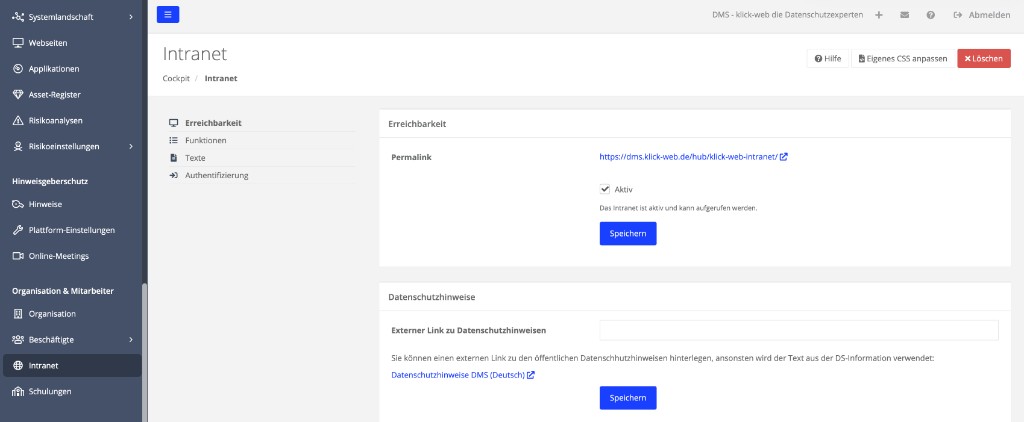Click the logout arrow icon beside Abmelden
Screen dimensions: 1024x422
[958, 15]
